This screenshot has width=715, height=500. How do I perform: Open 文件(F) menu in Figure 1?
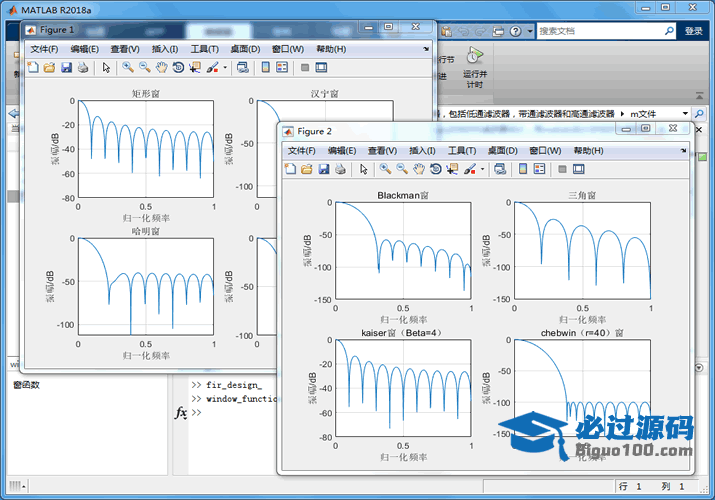coord(44,49)
